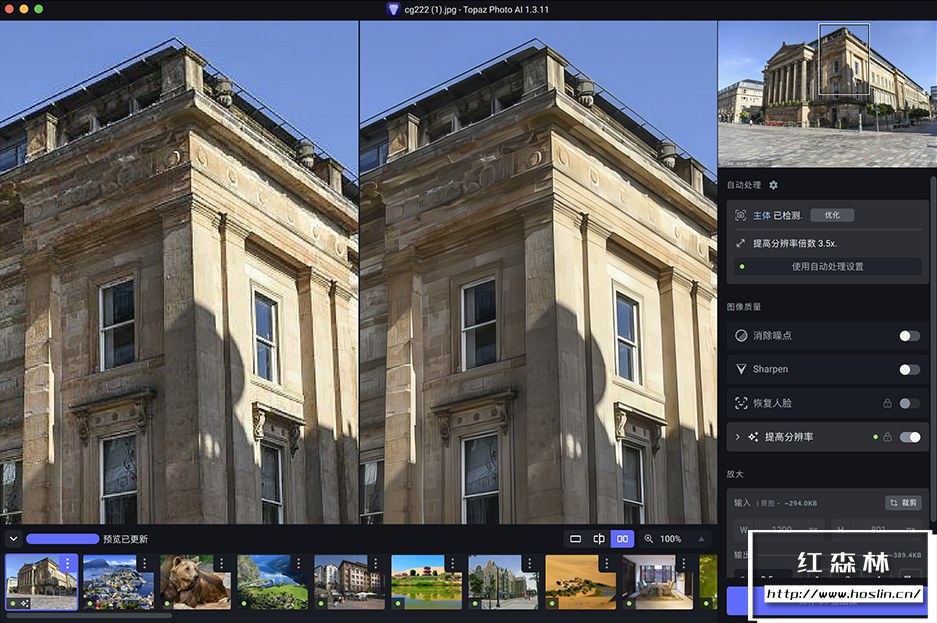Click the 提高分辨率倍数 3.5x. text
The width and height of the screenshot is (937, 623).
pyautogui.click(x=795, y=243)
